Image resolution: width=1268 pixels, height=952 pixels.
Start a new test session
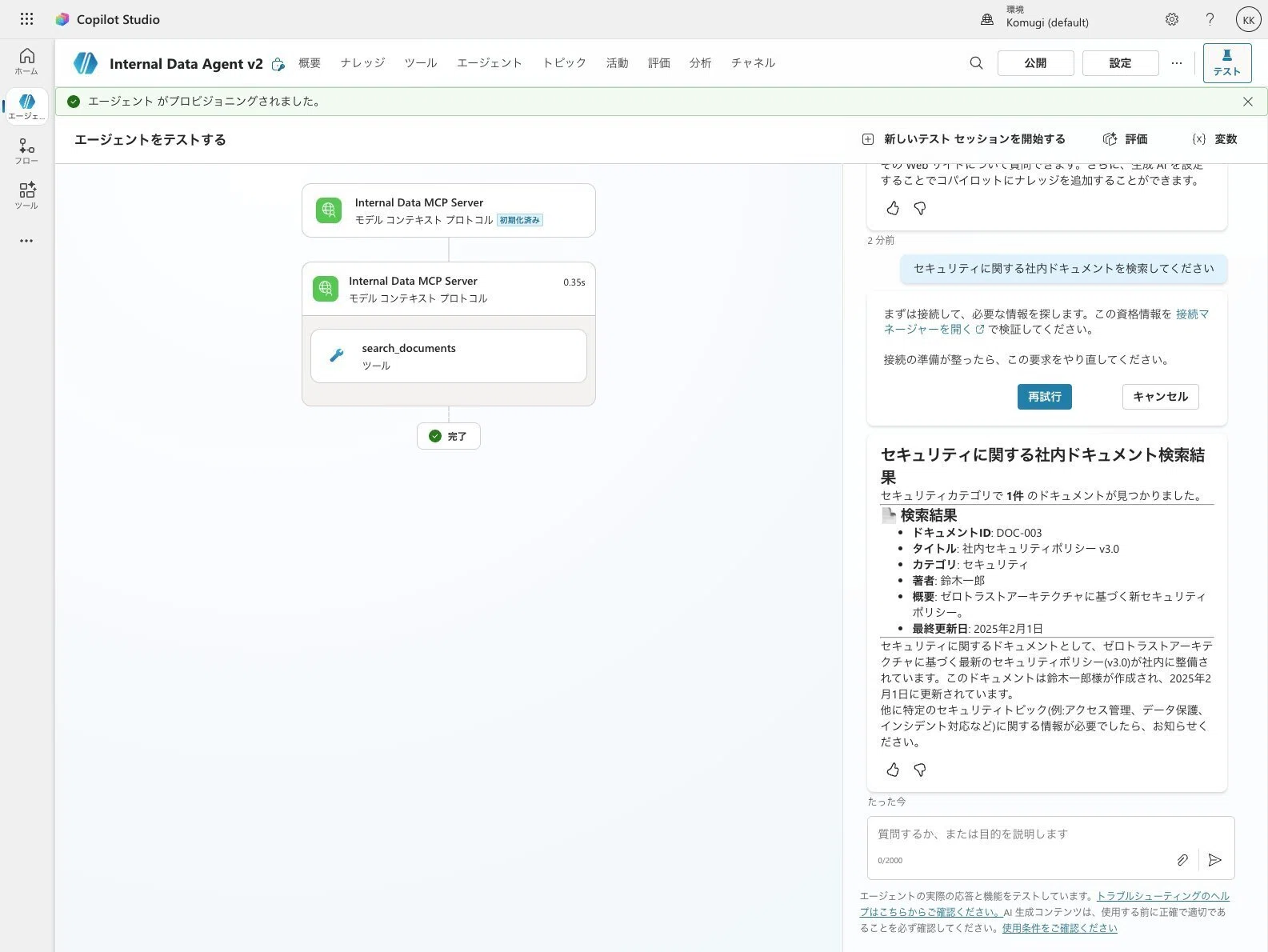(x=963, y=139)
